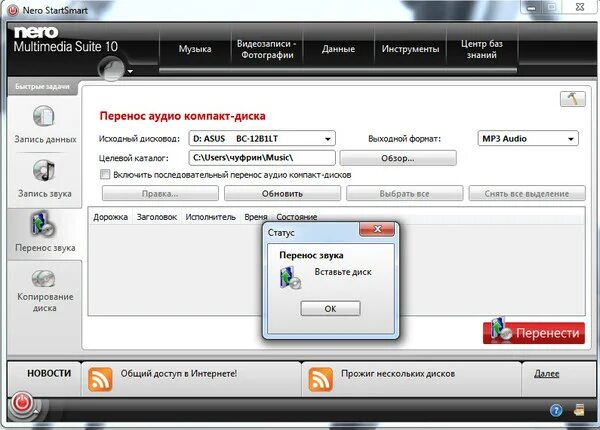Follow the Далее link
600x430 pixels.
tap(546, 374)
